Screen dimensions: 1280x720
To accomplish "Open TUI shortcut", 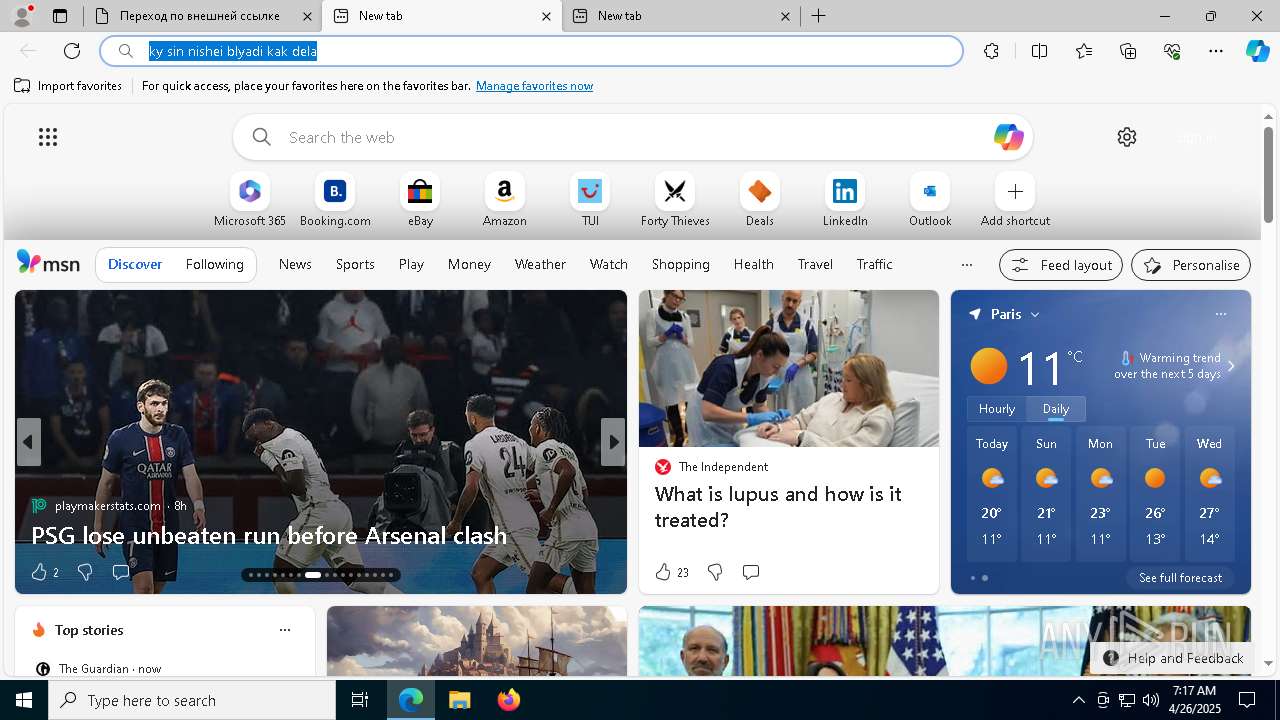I will tap(590, 200).
